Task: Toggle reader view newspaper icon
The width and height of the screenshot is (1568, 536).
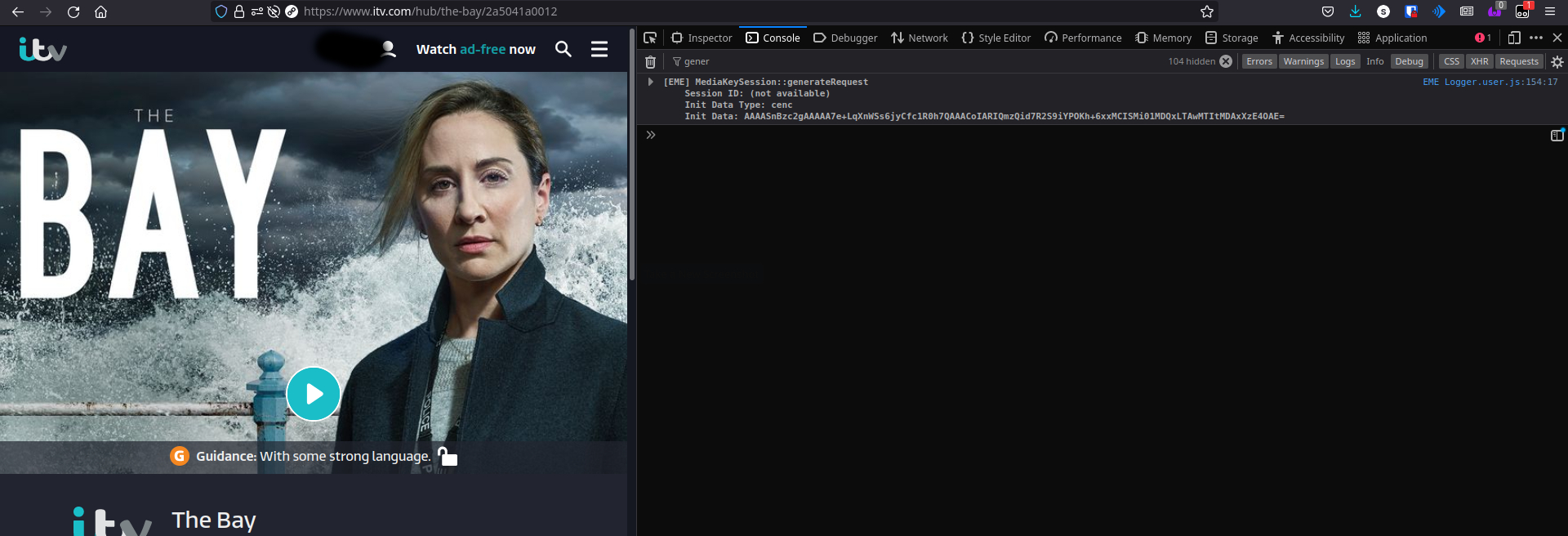Action: click(x=1467, y=11)
